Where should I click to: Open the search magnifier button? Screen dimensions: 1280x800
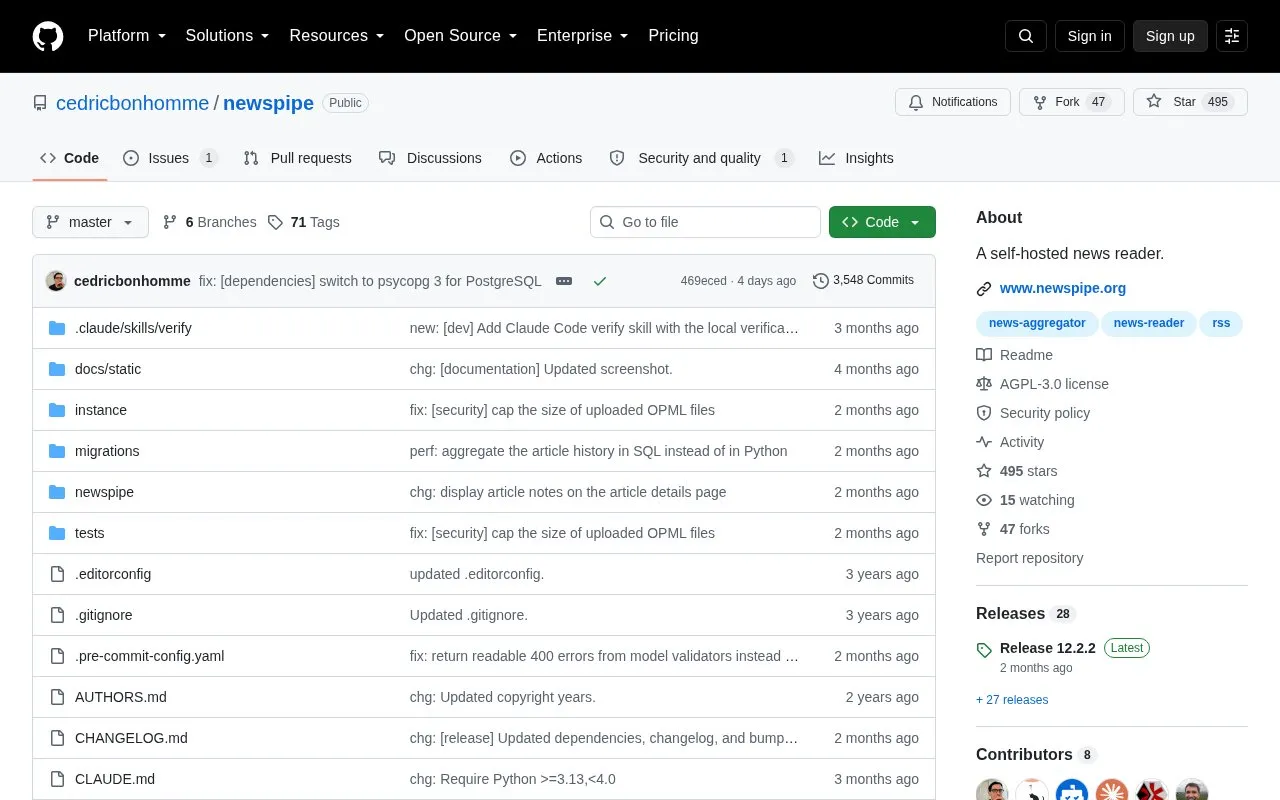1026,36
